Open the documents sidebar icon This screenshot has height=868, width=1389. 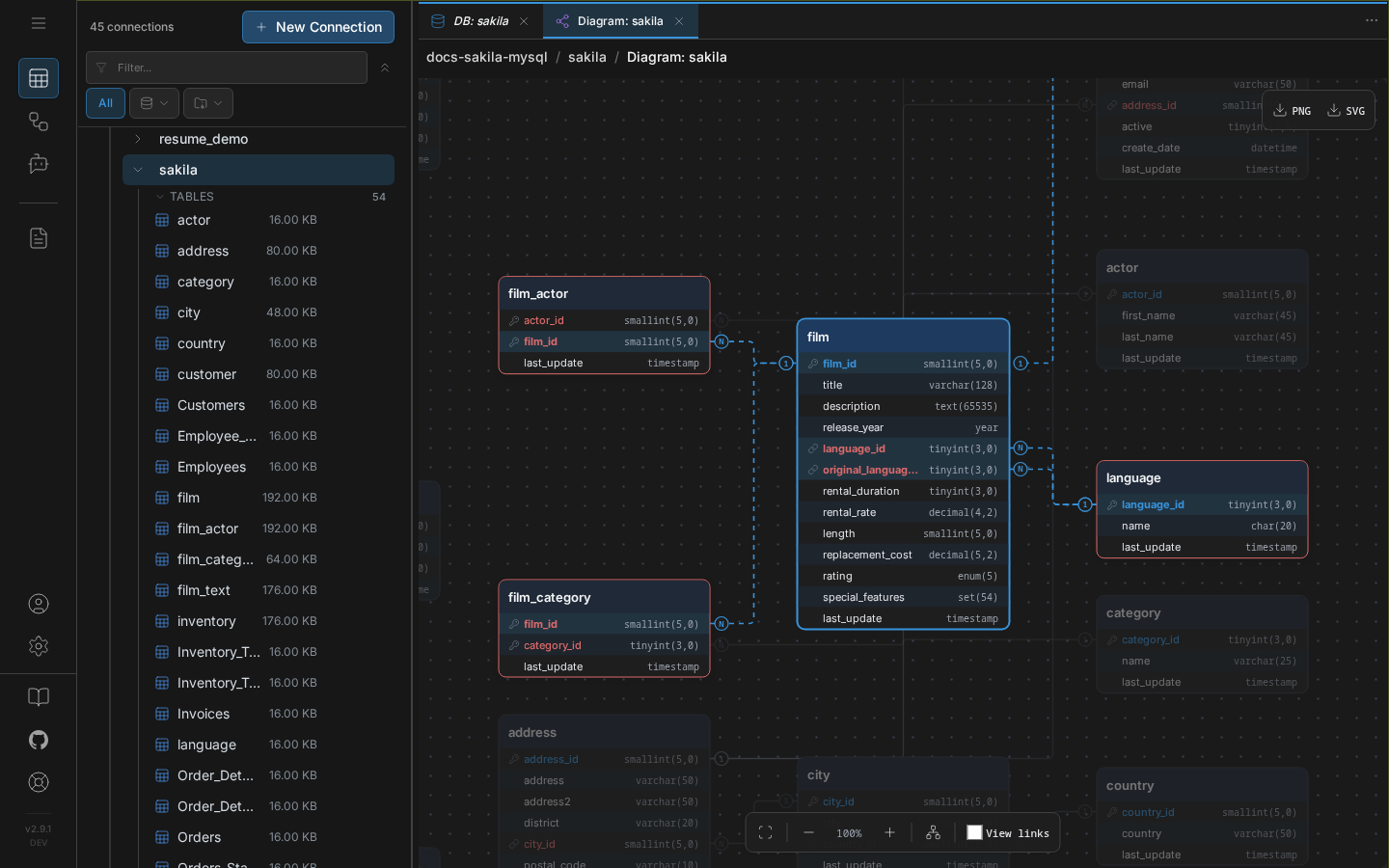39,238
